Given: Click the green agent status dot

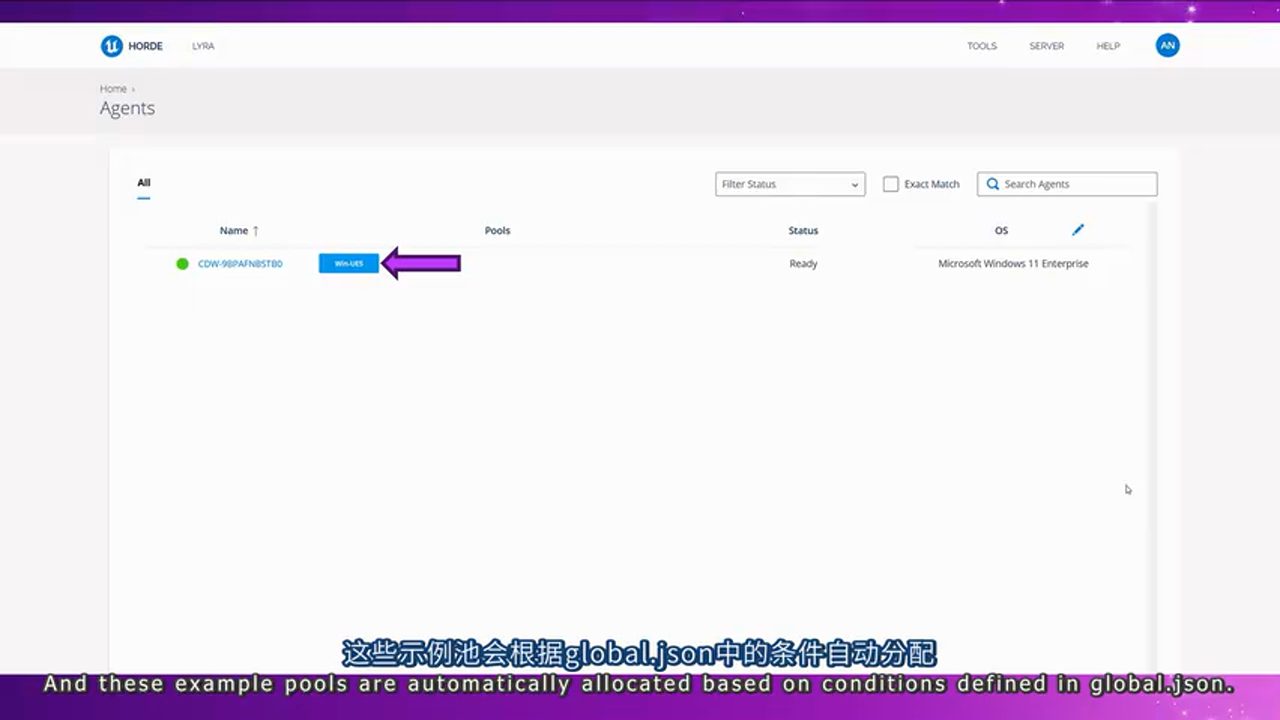Looking at the screenshot, I should click(182, 263).
